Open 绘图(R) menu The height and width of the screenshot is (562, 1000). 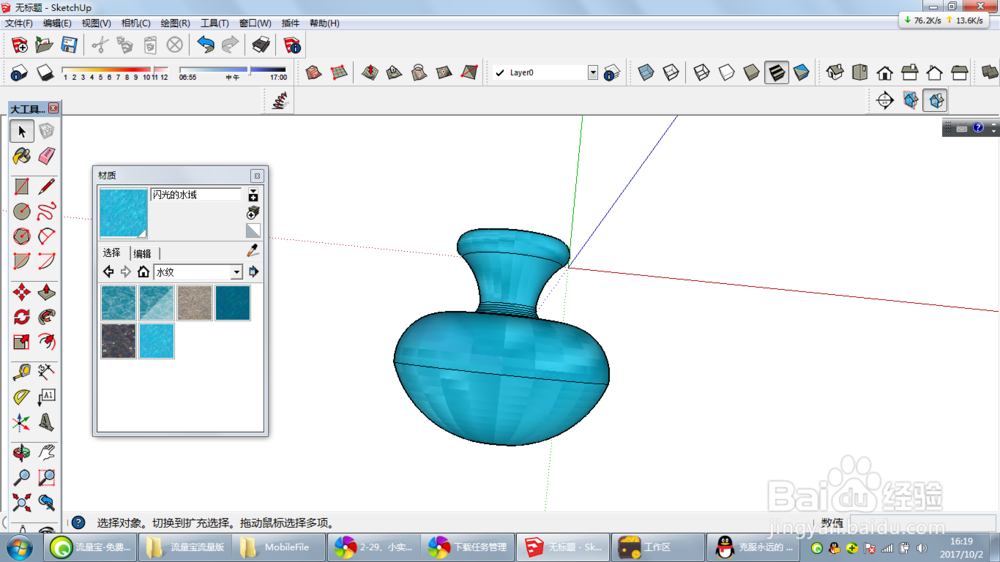[x=175, y=23]
